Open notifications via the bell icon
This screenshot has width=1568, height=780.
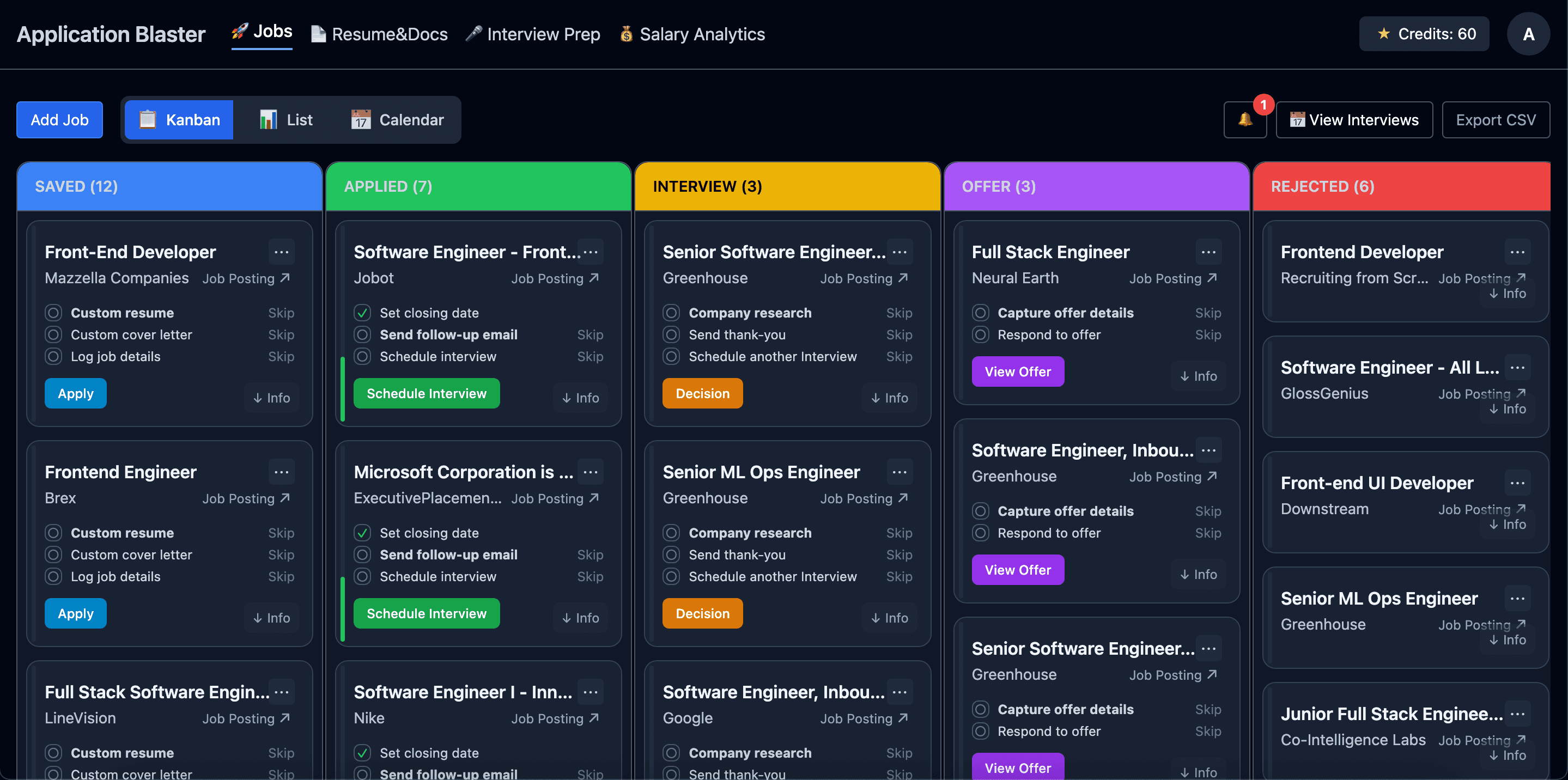pos(1245,120)
